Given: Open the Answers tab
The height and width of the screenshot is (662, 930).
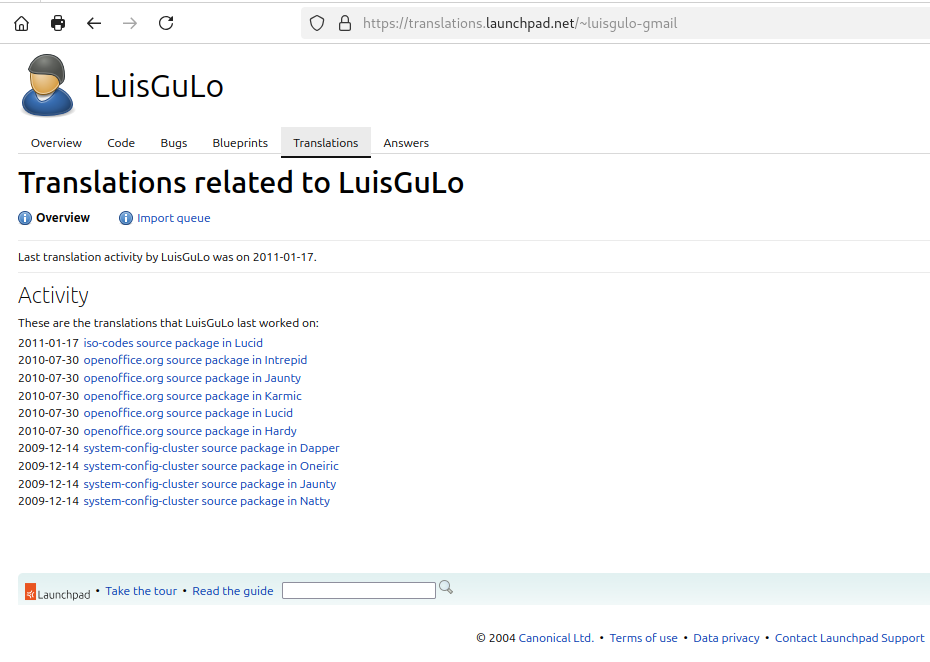Looking at the screenshot, I should [x=406, y=143].
